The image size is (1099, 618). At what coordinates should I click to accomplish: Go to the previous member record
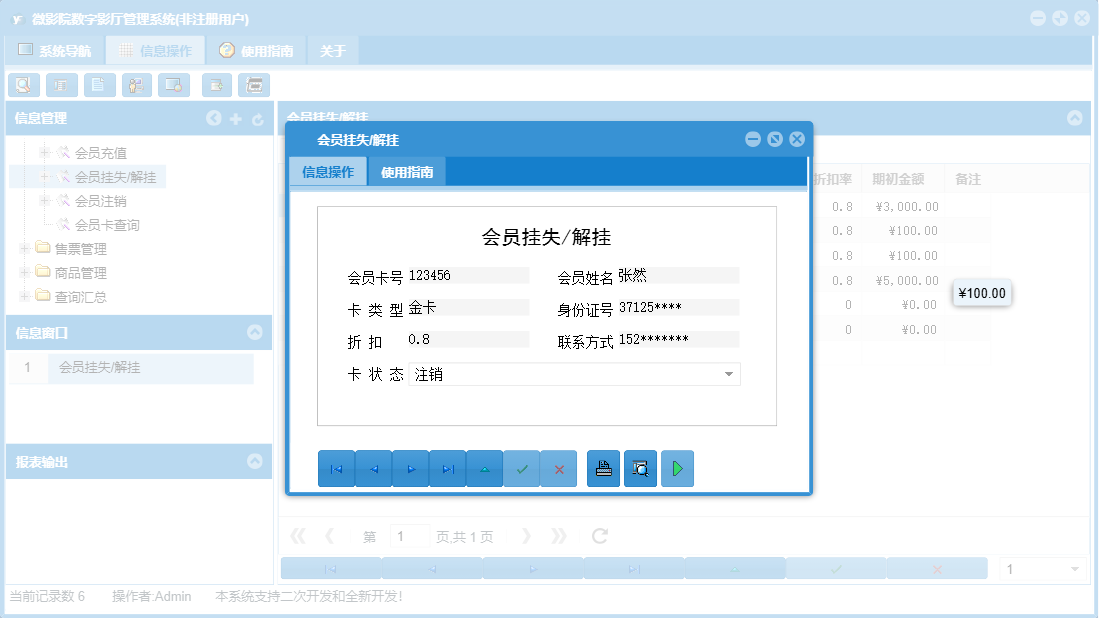click(374, 468)
